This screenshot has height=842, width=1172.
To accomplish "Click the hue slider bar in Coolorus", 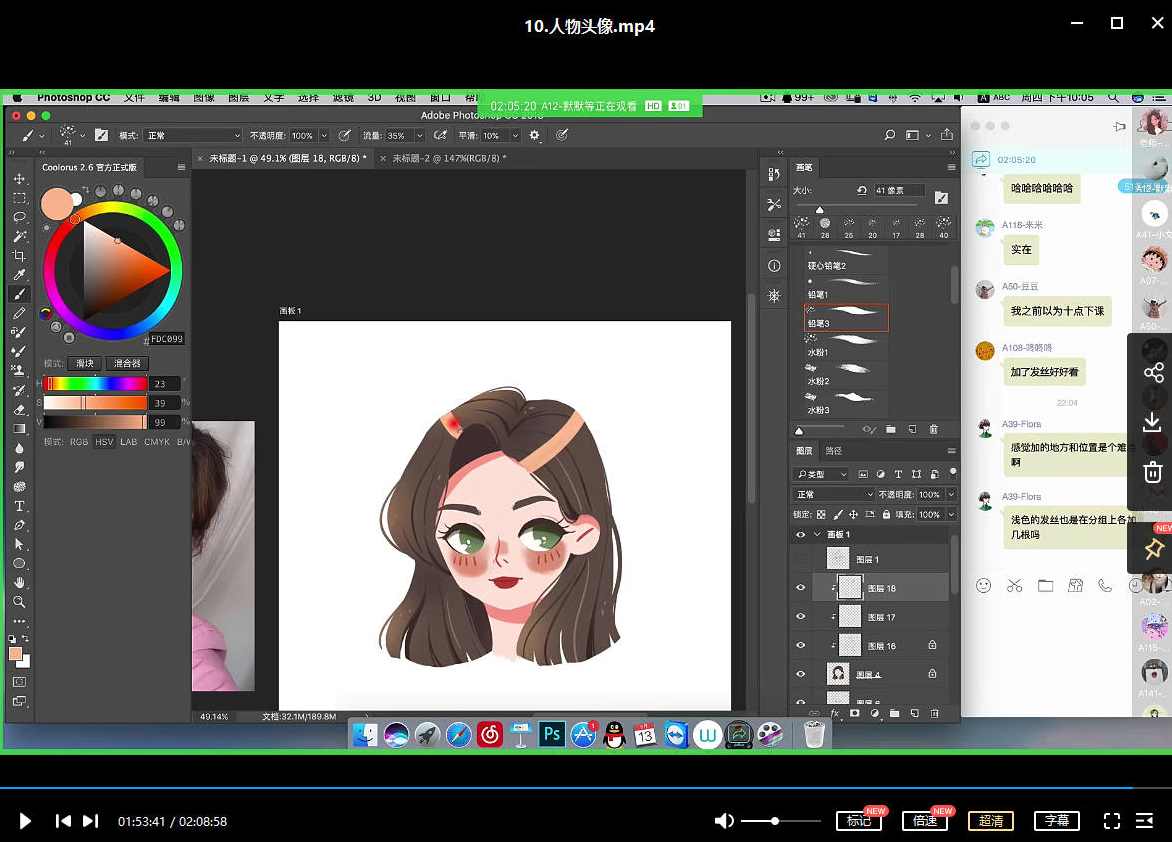I will [97, 384].
